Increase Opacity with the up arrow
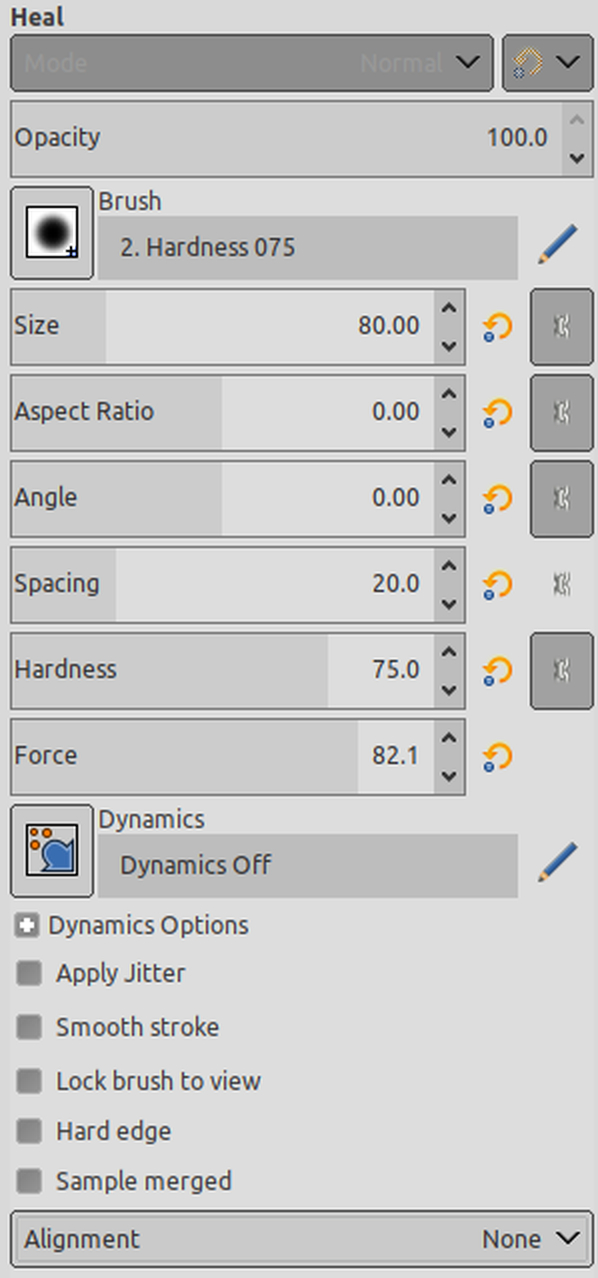This screenshot has height=1278, width=598. coord(576,119)
